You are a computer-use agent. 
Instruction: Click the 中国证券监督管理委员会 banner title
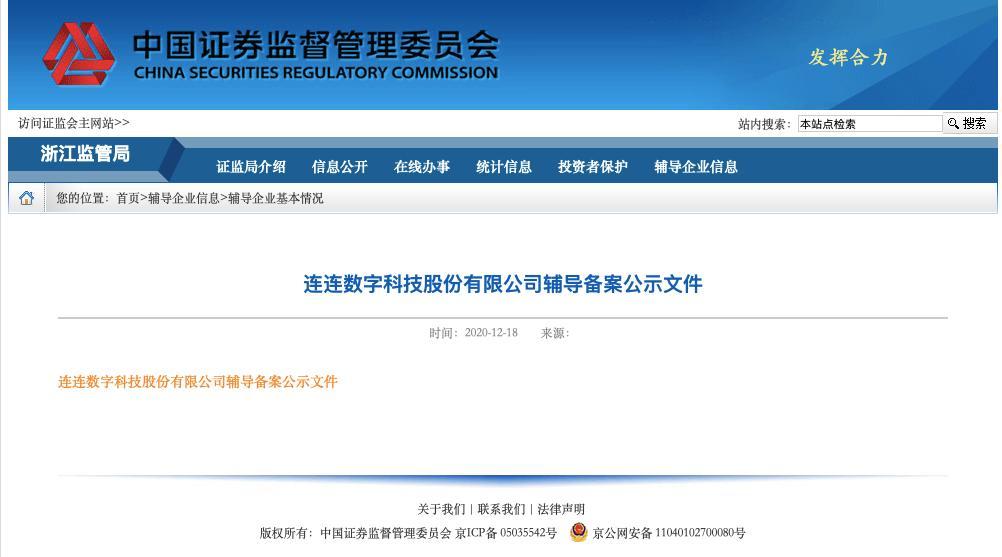pyautogui.click(x=316, y=45)
